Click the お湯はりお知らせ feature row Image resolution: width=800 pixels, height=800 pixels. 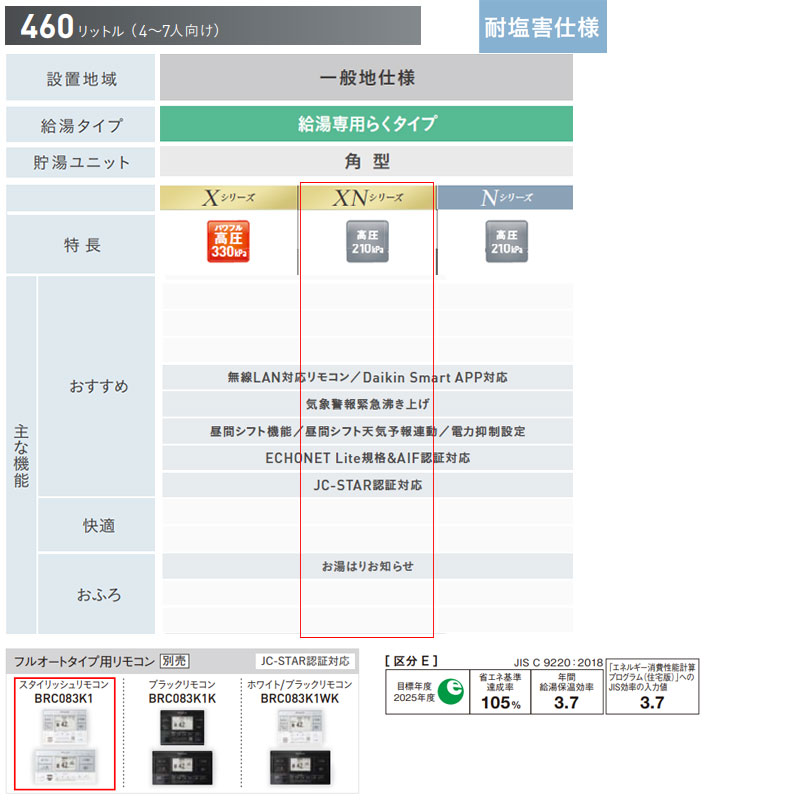(x=367, y=566)
